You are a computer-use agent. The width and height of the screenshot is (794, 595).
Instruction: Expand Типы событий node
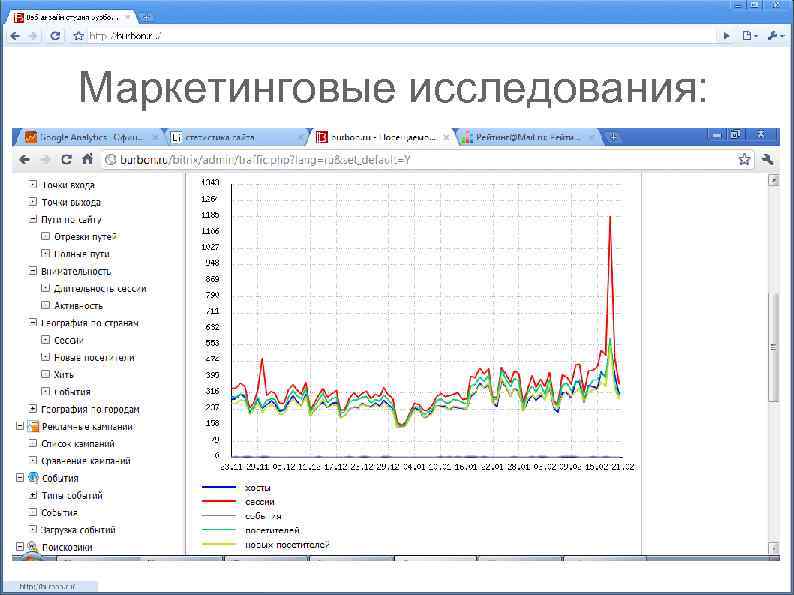(x=33, y=495)
